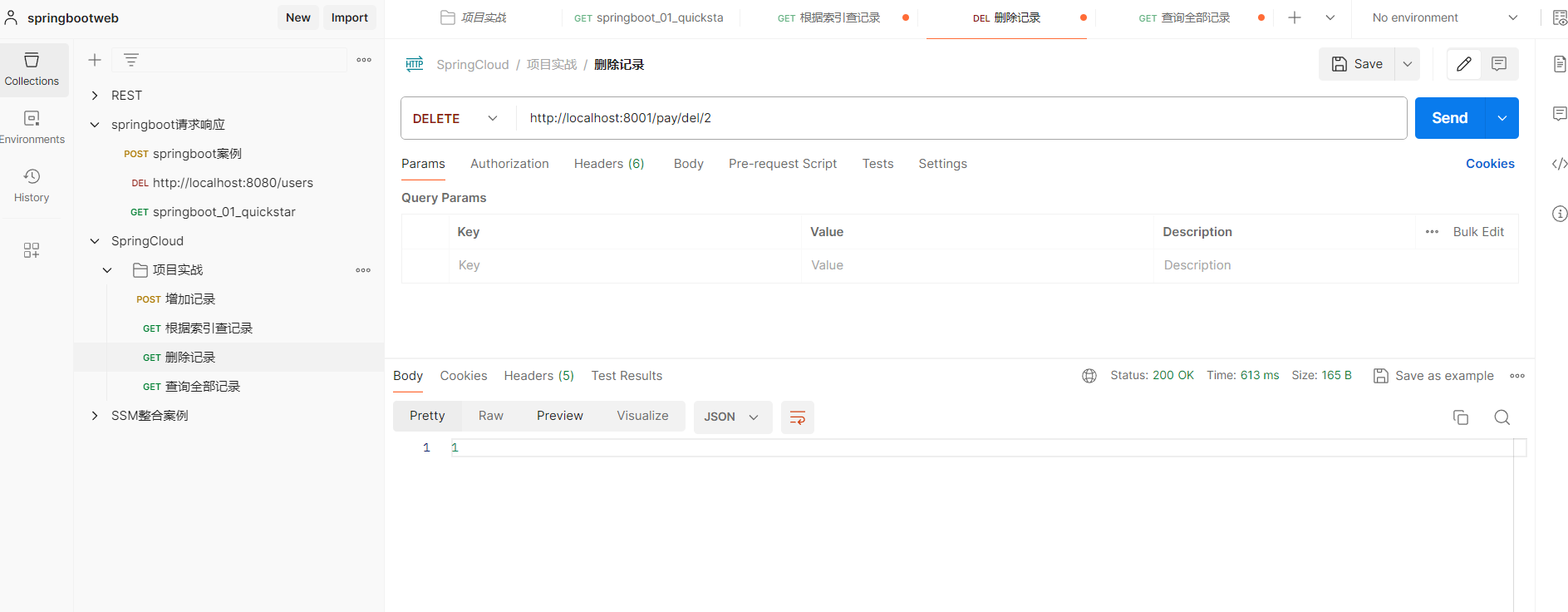Open the Save button dropdown arrow
The width and height of the screenshot is (1568, 612).
(1408, 64)
